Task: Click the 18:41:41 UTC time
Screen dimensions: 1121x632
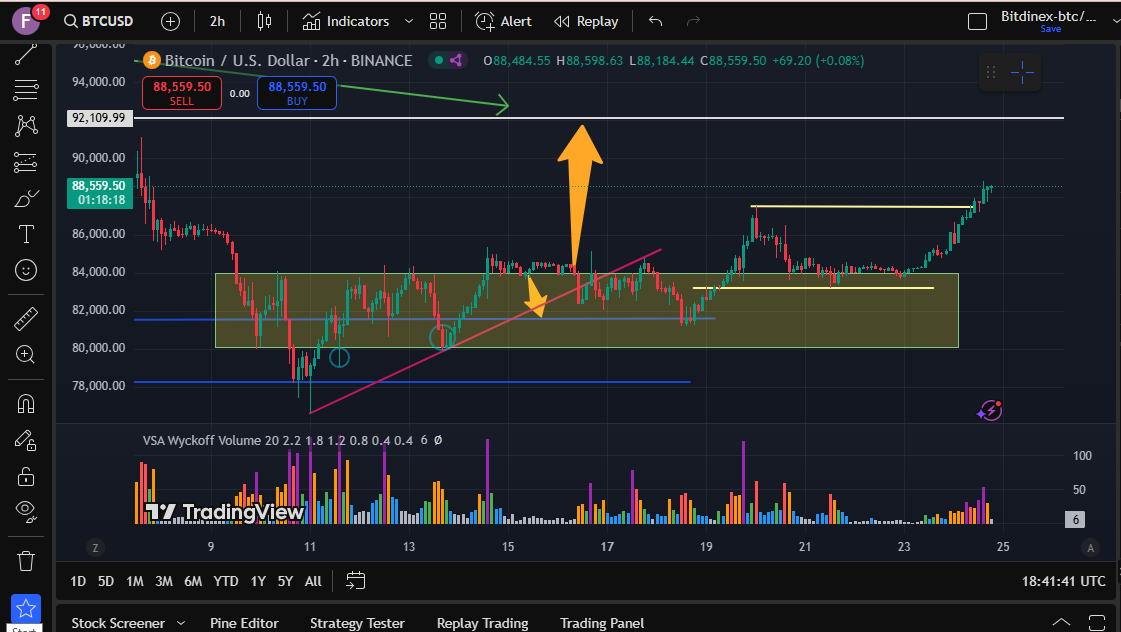Action: click(x=1063, y=581)
